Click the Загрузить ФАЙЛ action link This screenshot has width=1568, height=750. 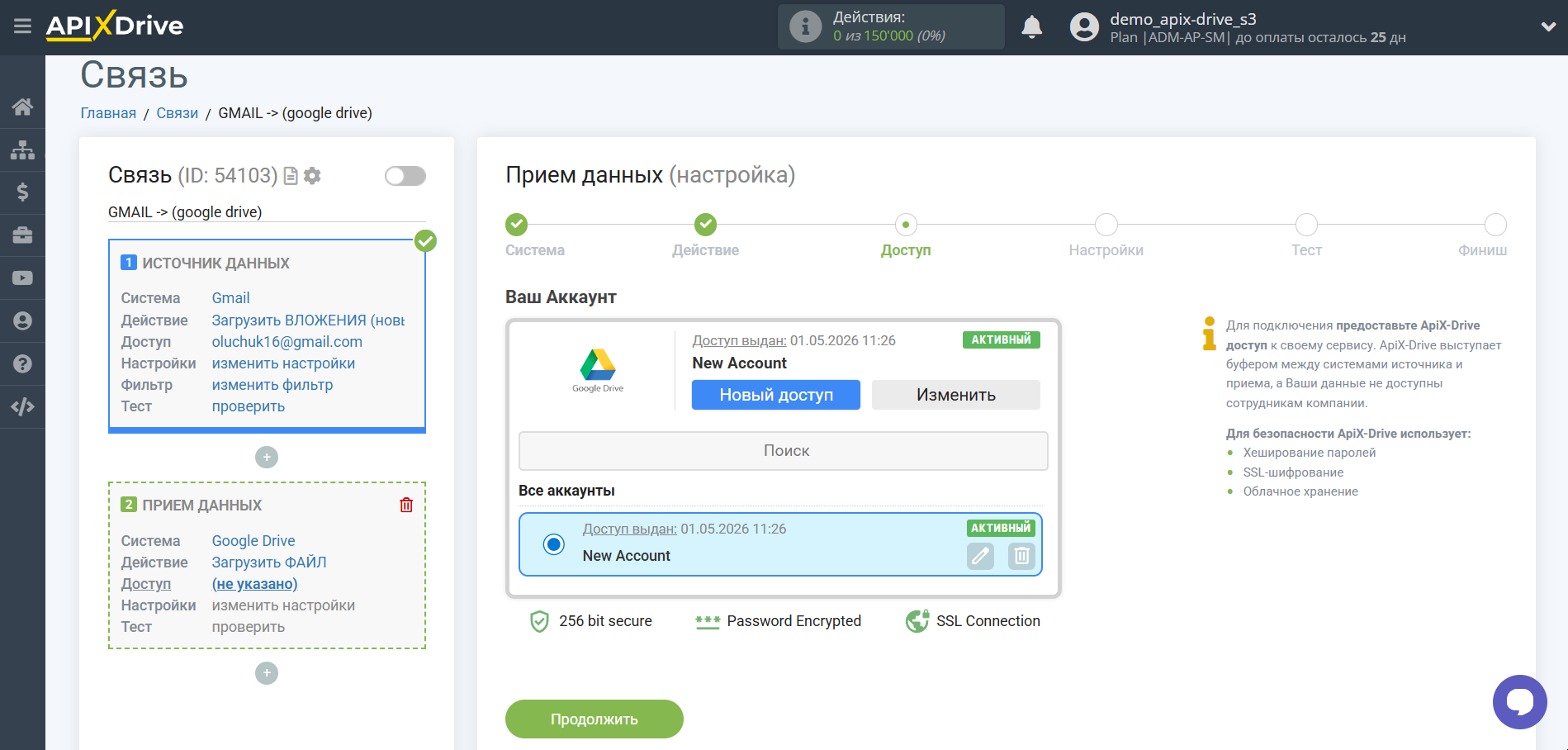(x=269, y=562)
